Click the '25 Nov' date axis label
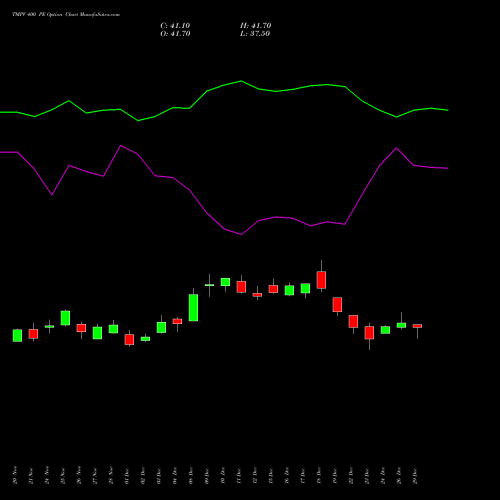The height and width of the screenshot is (500, 500). (x=63, y=475)
